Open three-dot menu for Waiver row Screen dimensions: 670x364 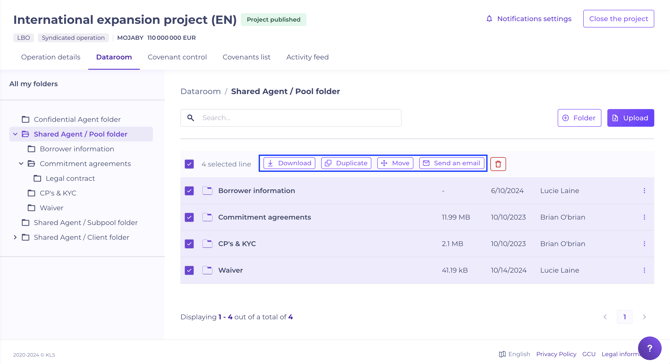click(644, 270)
